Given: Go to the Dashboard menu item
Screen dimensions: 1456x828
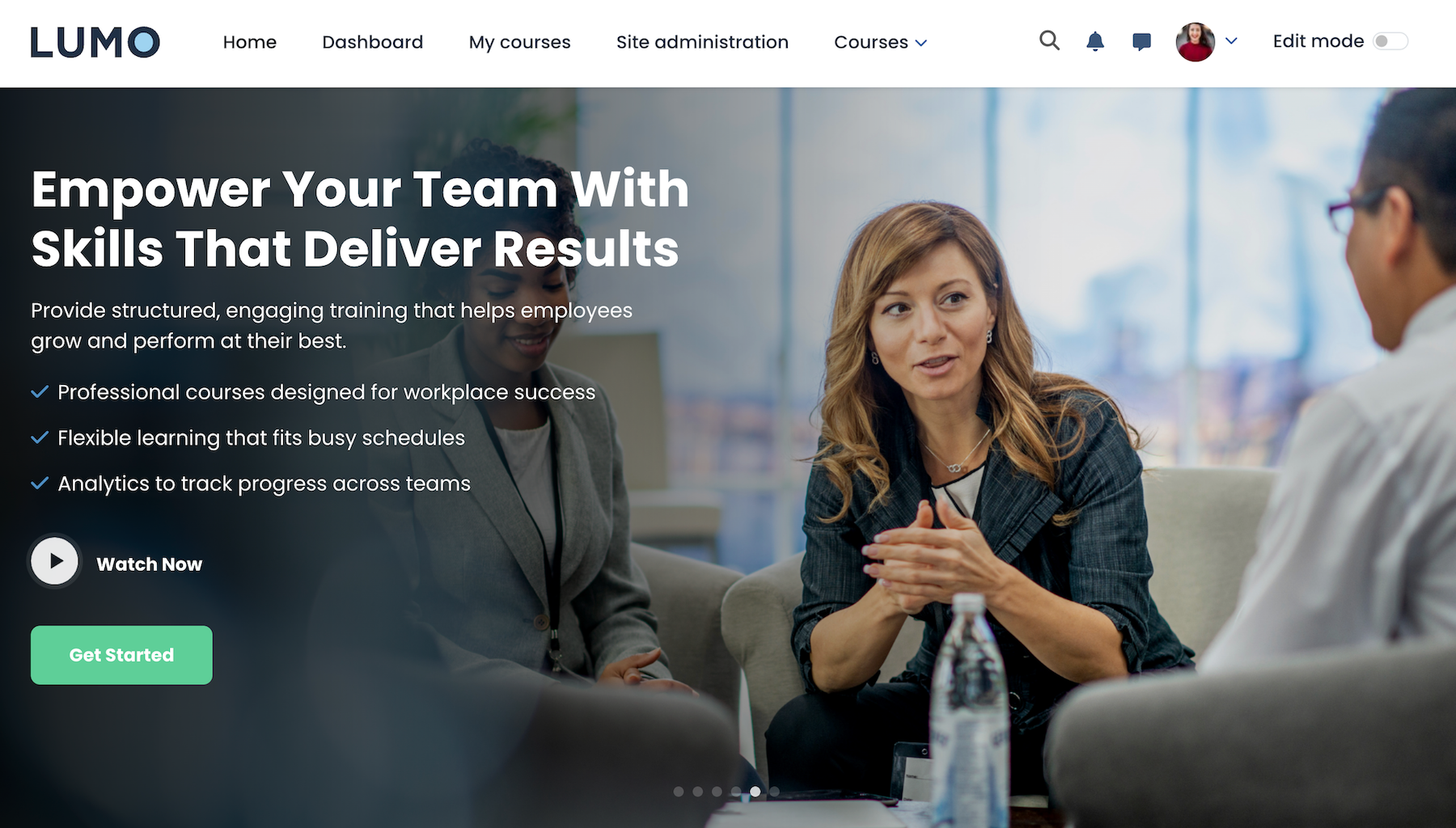Looking at the screenshot, I should point(372,42).
